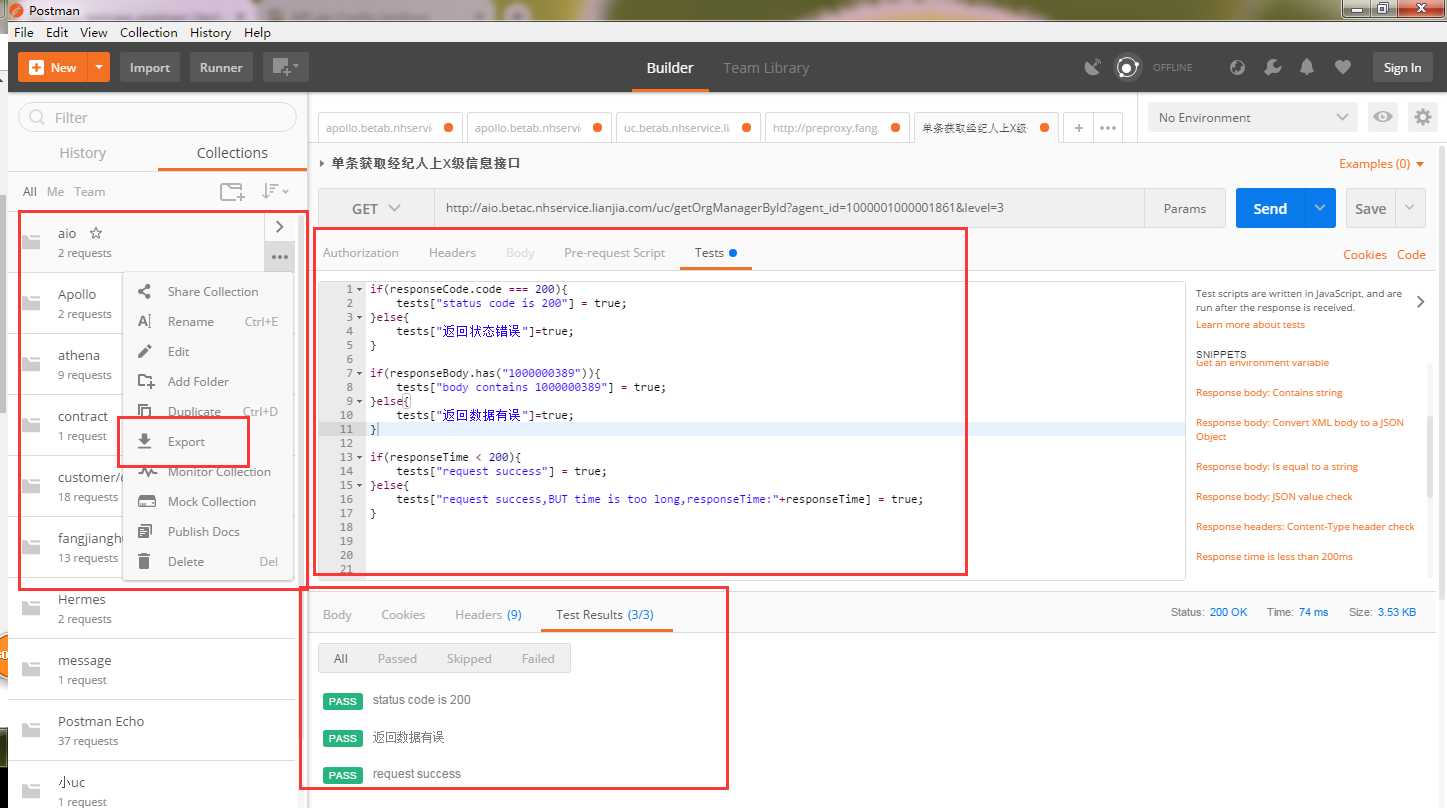Click the three-dots button on aio collection

(x=279, y=258)
